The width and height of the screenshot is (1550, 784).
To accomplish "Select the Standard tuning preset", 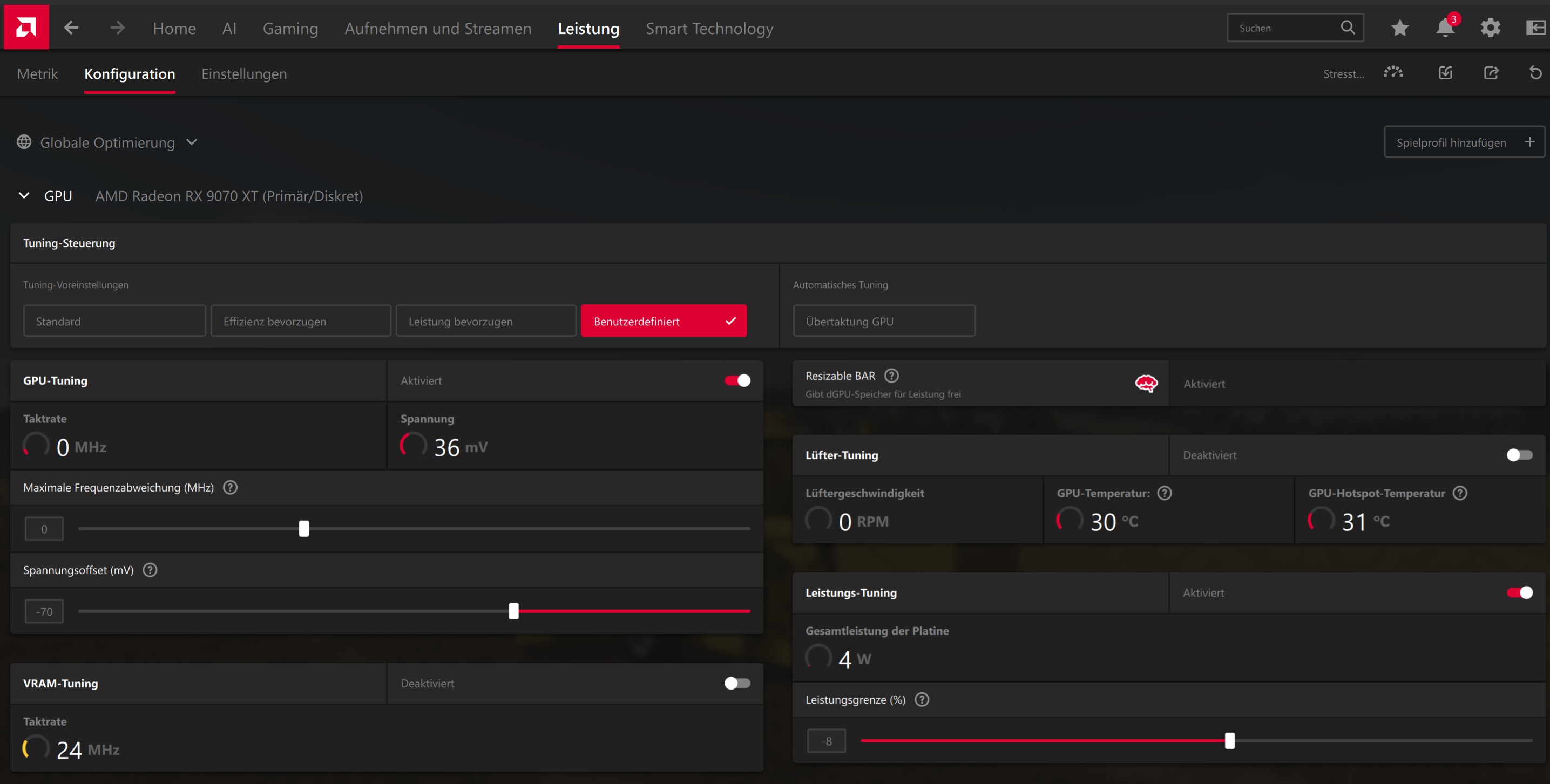I will [x=114, y=321].
